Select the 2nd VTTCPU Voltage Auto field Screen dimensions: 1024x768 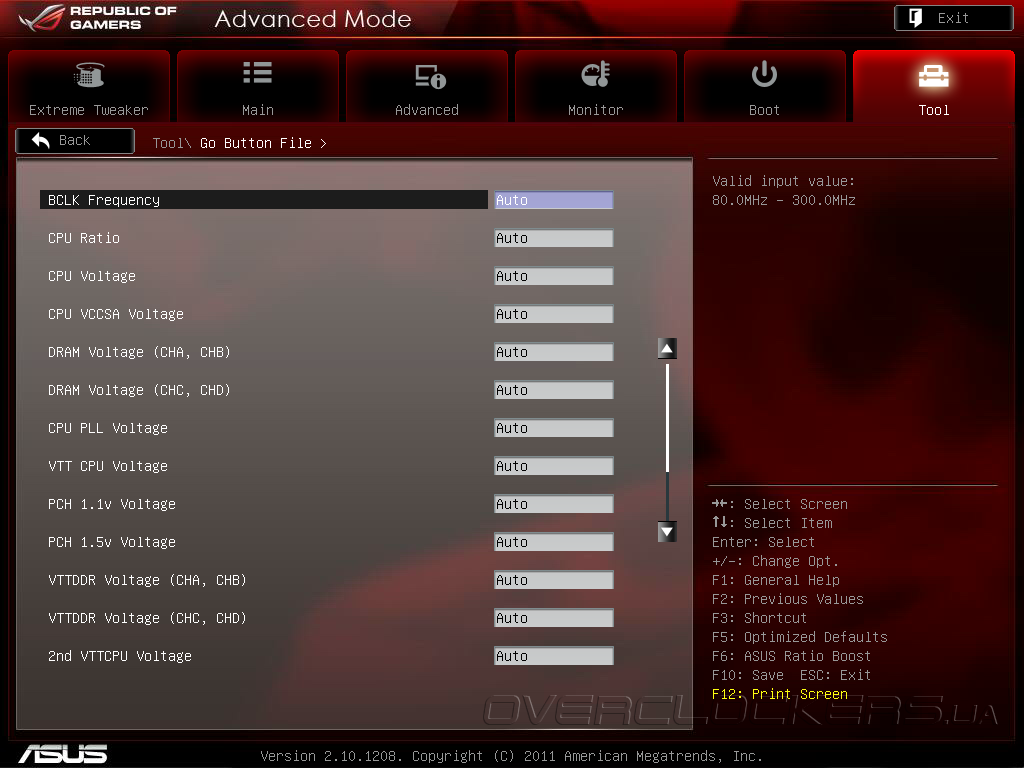[x=553, y=656]
